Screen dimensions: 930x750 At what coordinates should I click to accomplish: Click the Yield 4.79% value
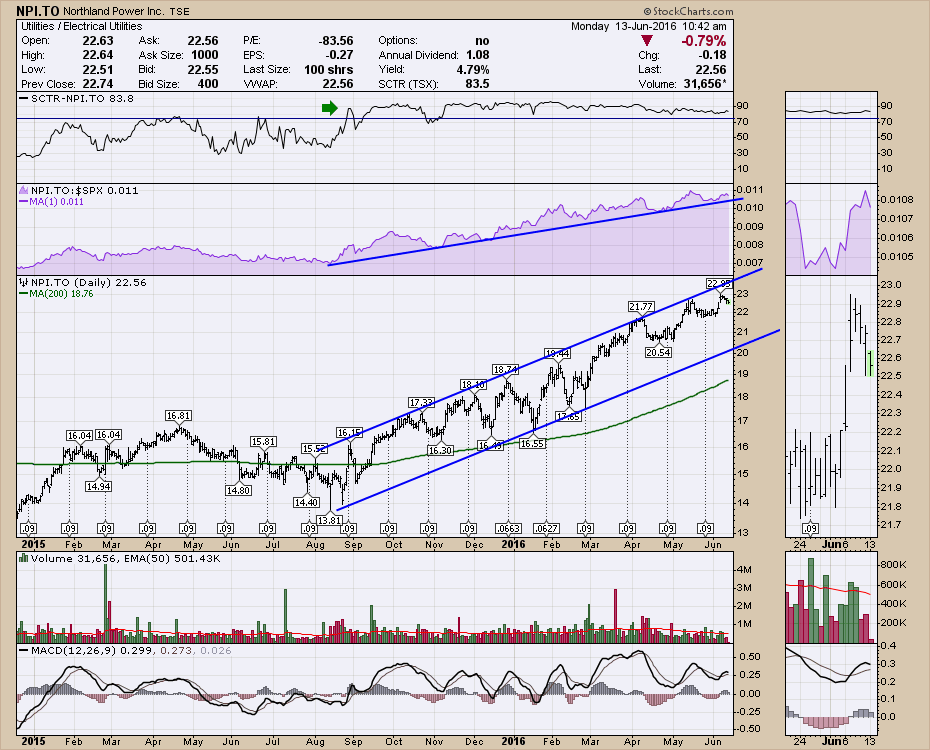click(473, 69)
